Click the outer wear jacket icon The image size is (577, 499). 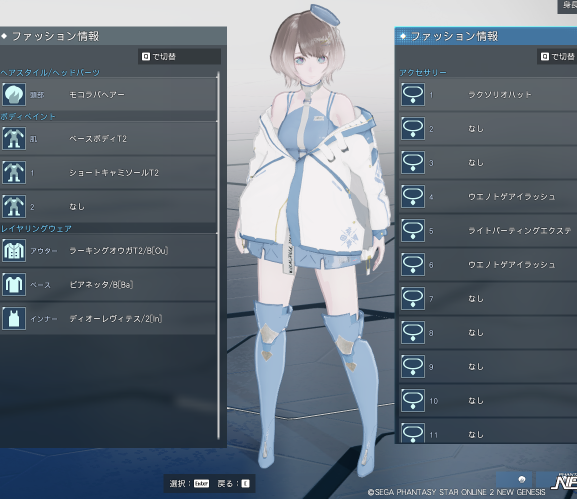pyautogui.click(x=14, y=251)
